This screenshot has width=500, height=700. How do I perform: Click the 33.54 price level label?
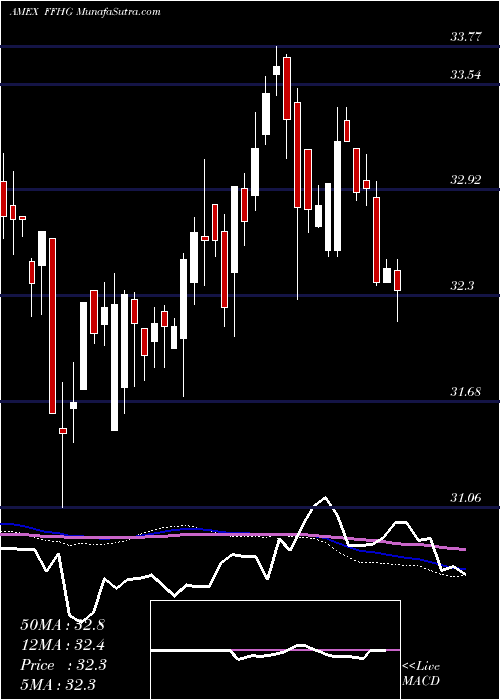pos(466,75)
